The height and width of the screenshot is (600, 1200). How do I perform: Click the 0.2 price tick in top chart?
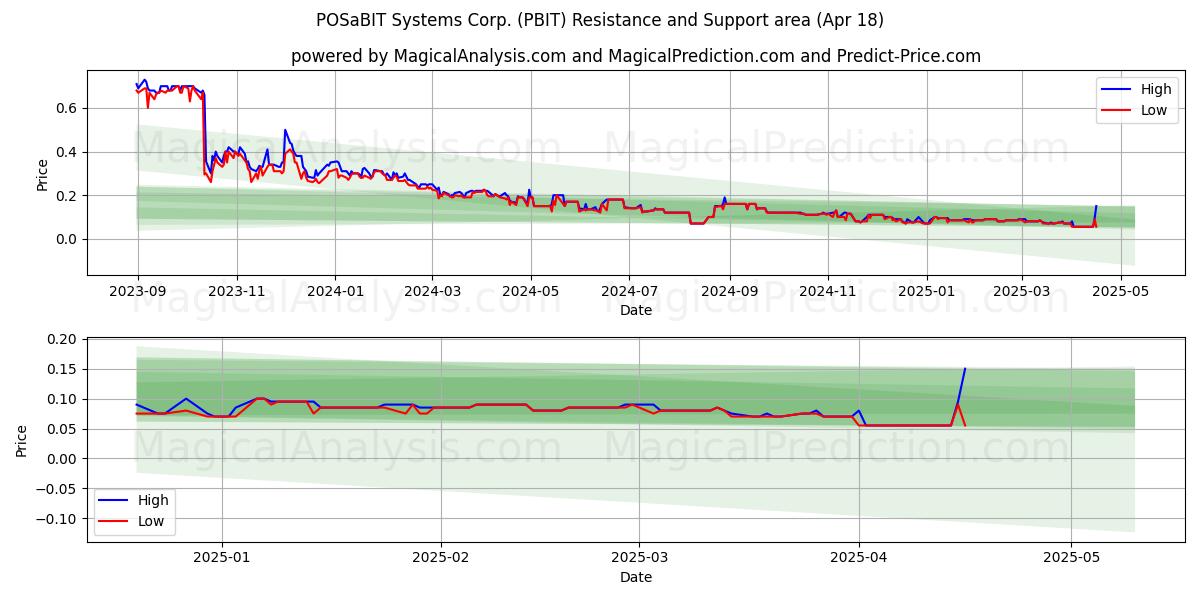click(67, 195)
